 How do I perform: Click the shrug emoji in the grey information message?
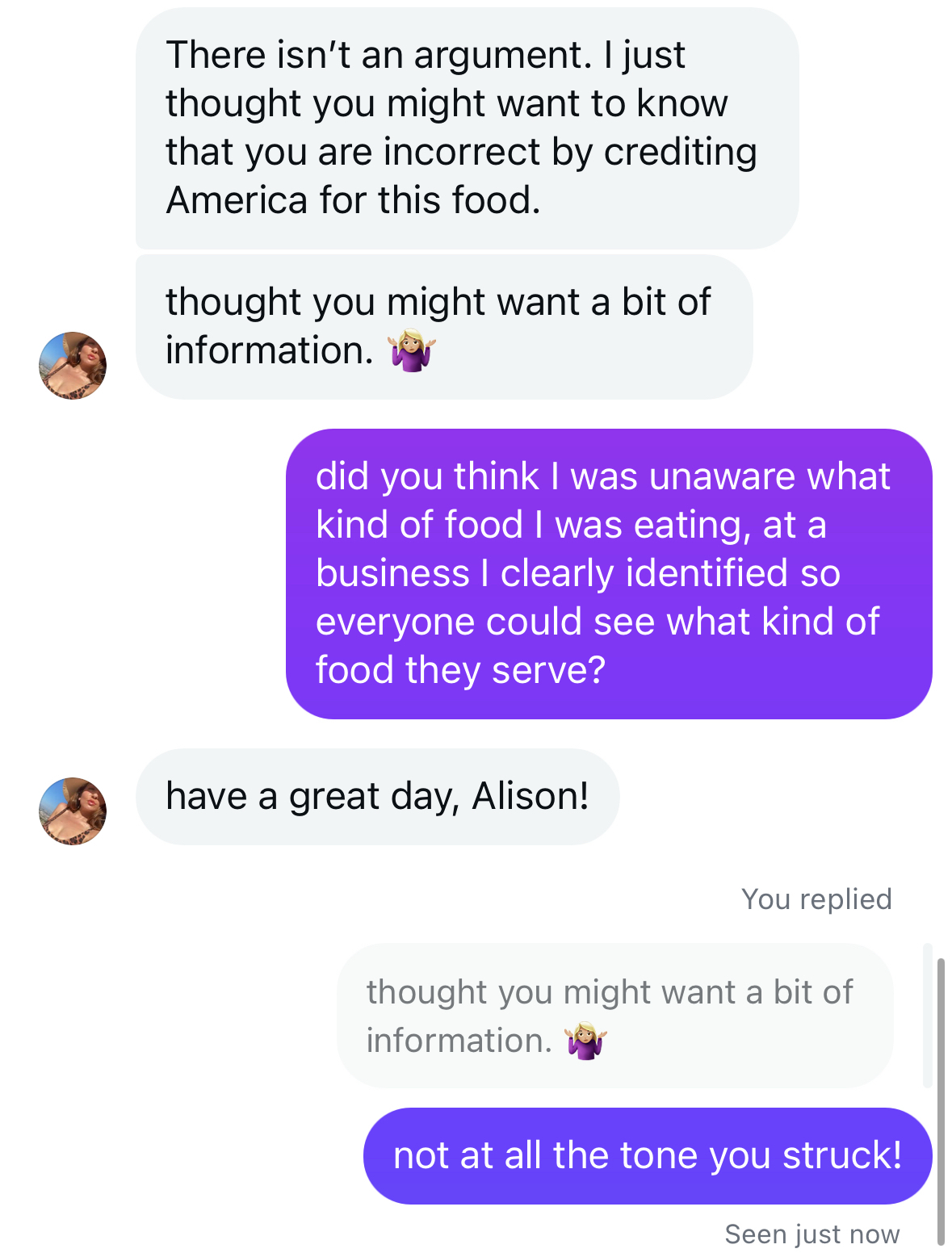coord(412,350)
